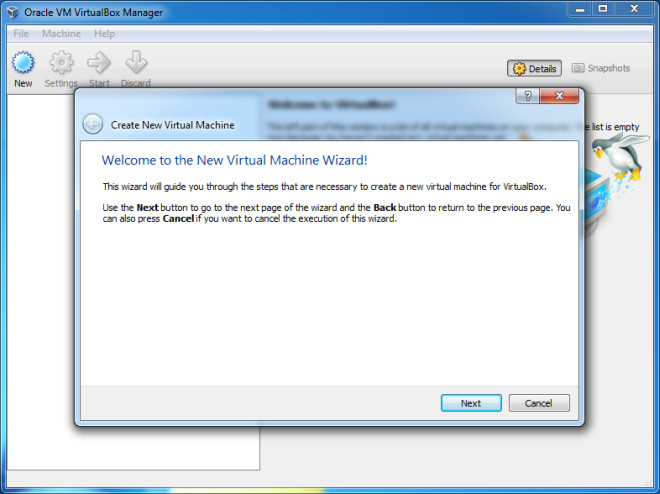This screenshot has height=494, width=660.
Task: Minimize the VirtualBox Manager window
Action: pyautogui.click(x=580, y=9)
